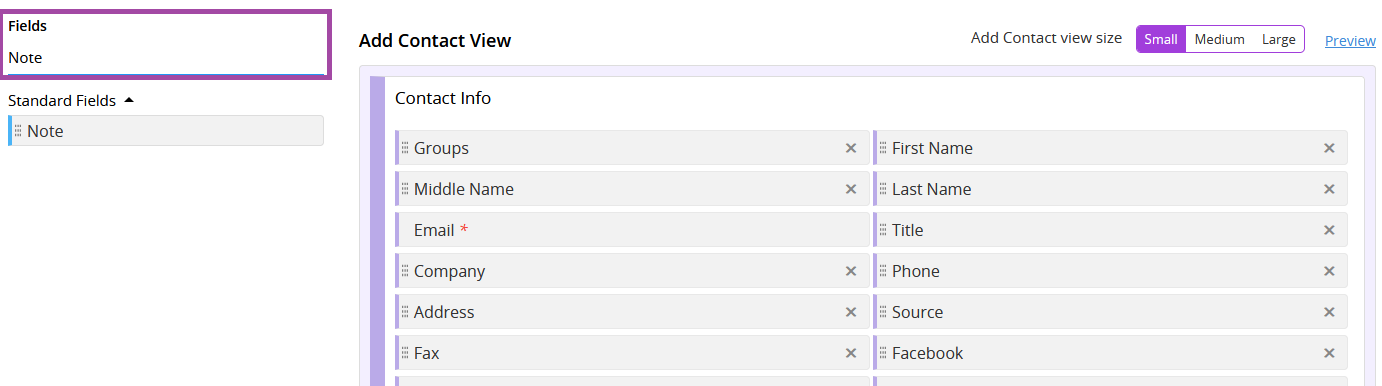Click the drag handle on Source field
Viewport: 1382px width, 386px height.
pyautogui.click(x=883, y=312)
